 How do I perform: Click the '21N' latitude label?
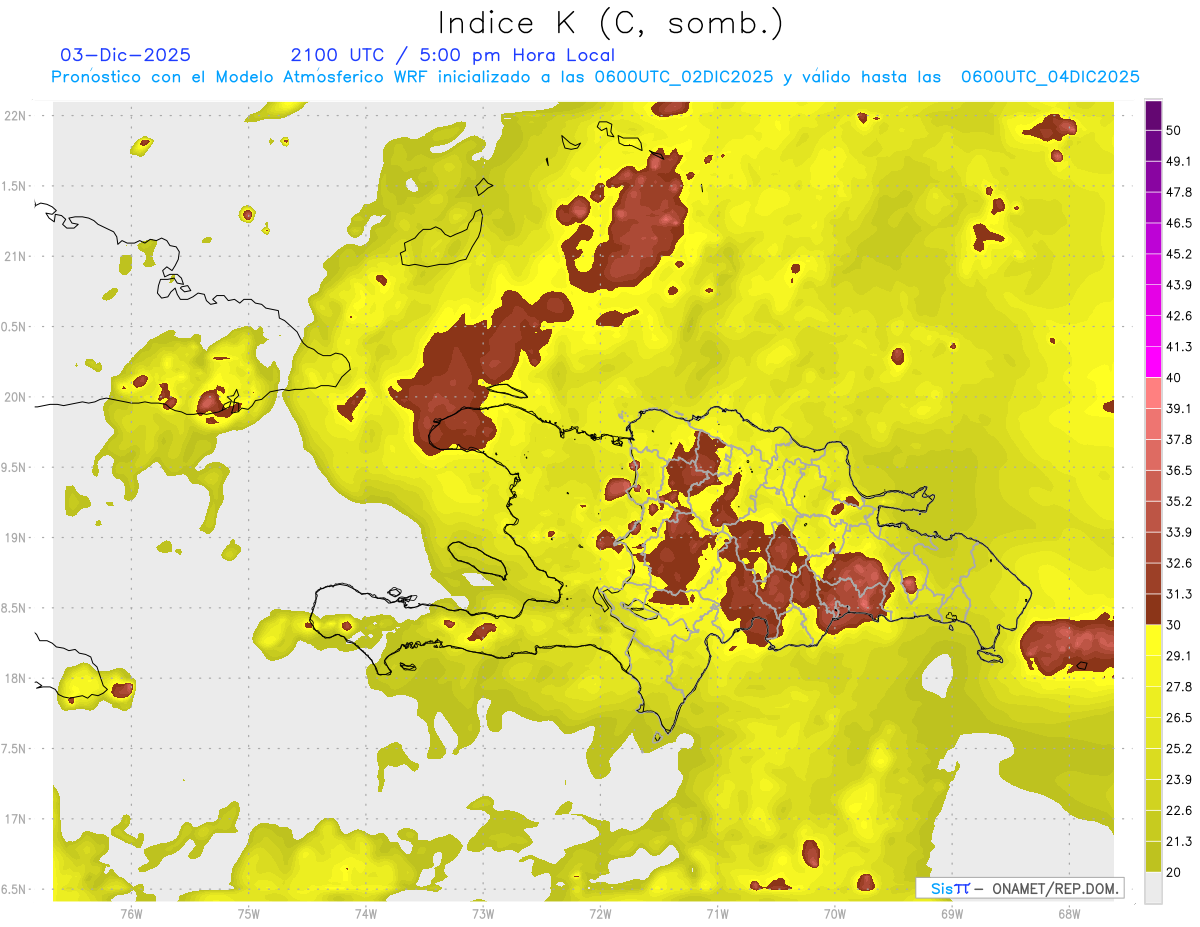pyautogui.click(x=15, y=256)
